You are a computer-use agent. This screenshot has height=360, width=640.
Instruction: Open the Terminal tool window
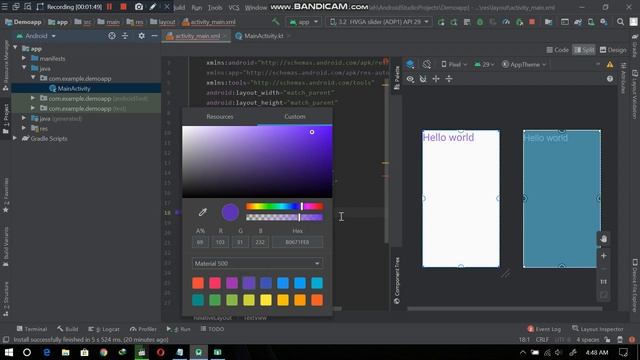pyautogui.click(x=32, y=329)
